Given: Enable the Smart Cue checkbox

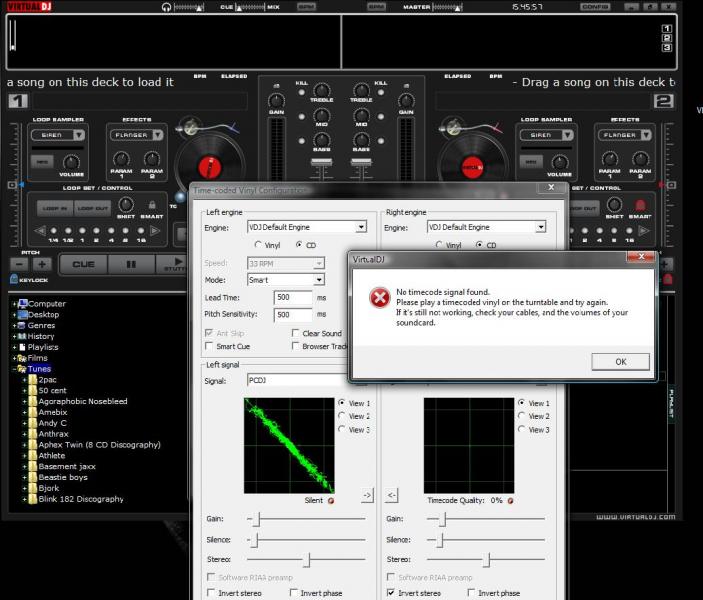Looking at the screenshot, I should tap(209, 346).
